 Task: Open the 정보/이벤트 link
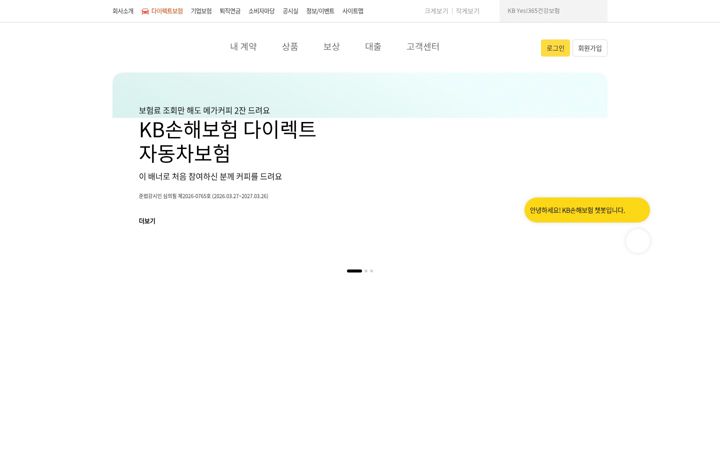320,11
